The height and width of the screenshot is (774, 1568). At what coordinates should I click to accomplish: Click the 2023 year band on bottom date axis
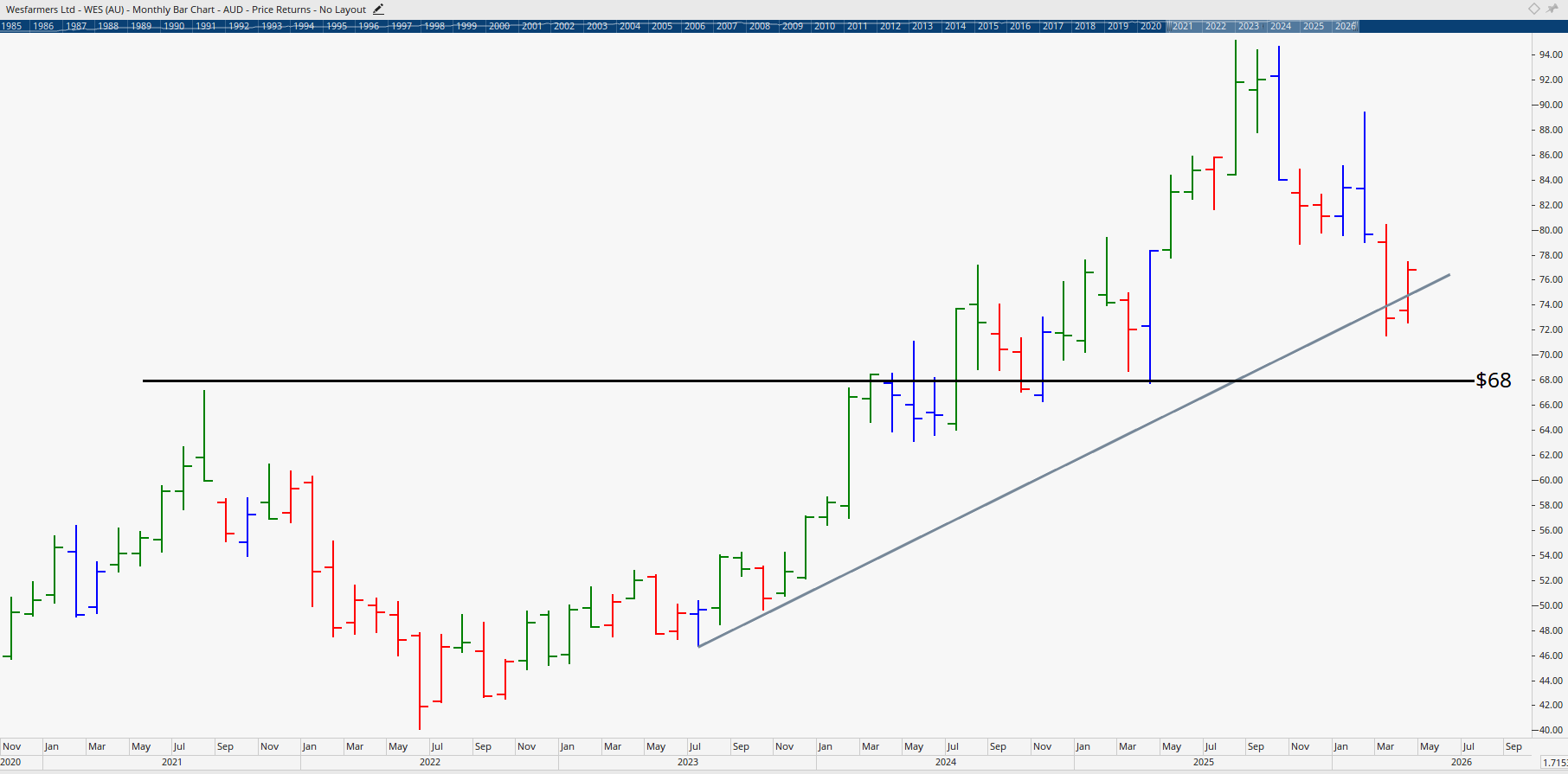pos(688,762)
